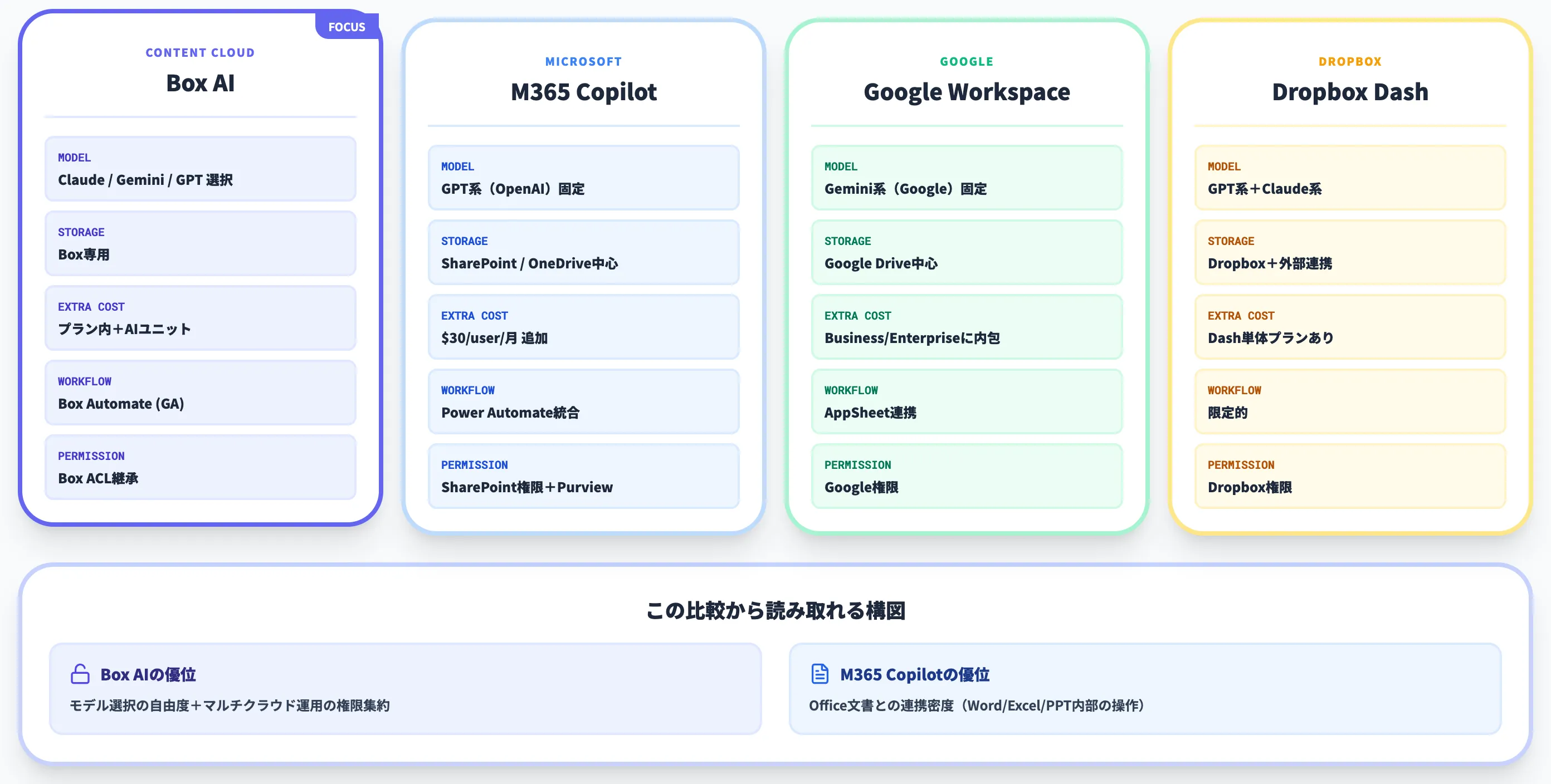
Task: Click the この比較から読み取れる構図 heading
Action: (775, 611)
